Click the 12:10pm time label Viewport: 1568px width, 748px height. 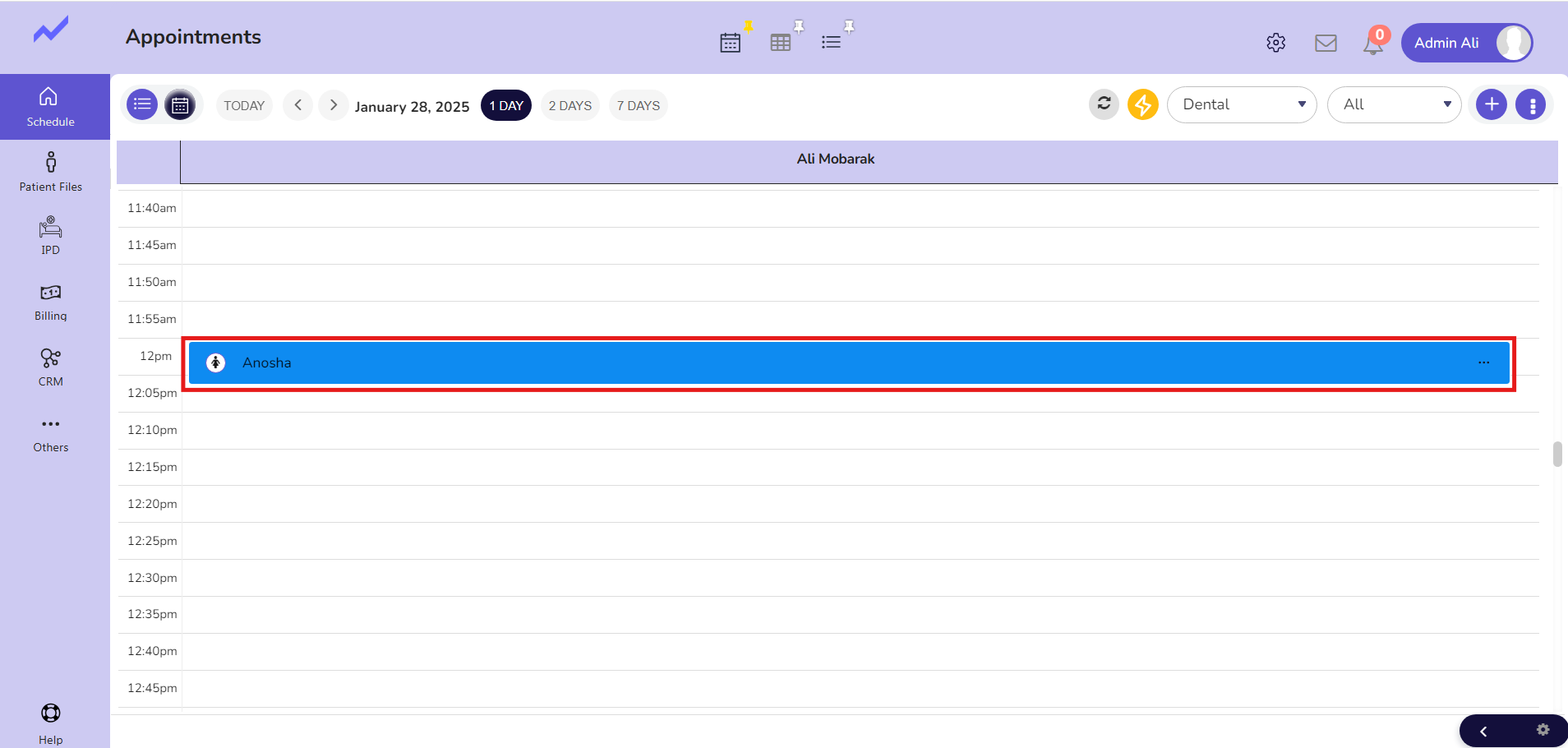pyautogui.click(x=152, y=430)
